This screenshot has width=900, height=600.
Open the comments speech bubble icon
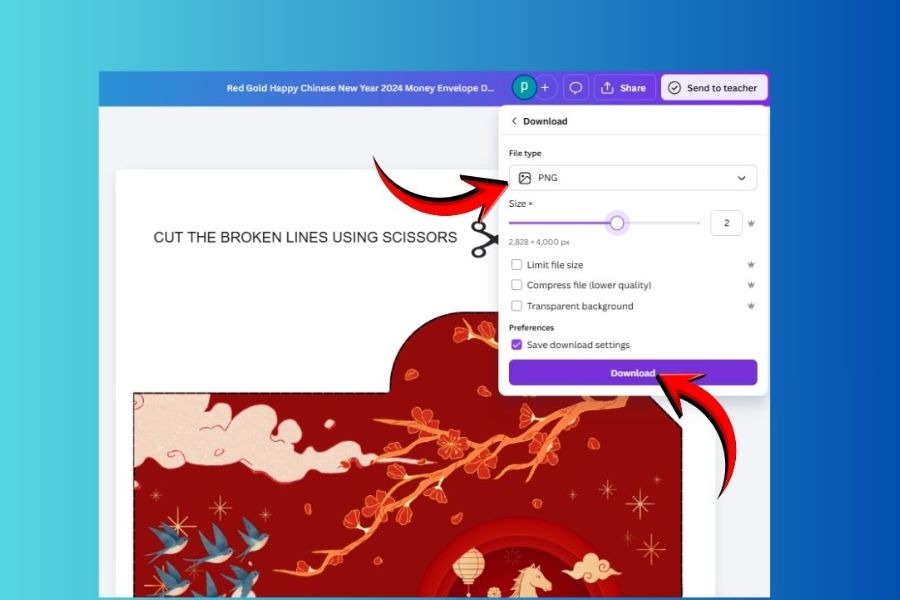click(576, 88)
